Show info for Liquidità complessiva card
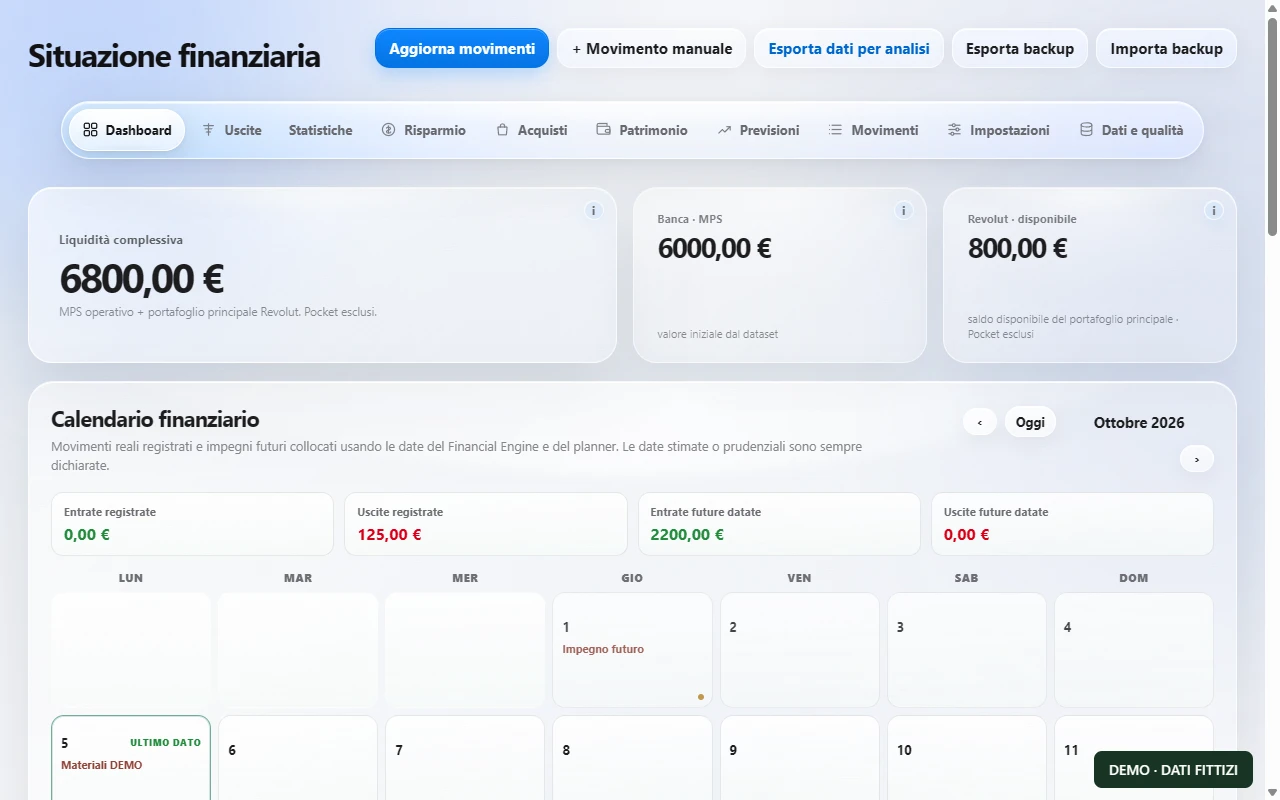Image resolution: width=1280 pixels, height=800 pixels. (594, 210)
